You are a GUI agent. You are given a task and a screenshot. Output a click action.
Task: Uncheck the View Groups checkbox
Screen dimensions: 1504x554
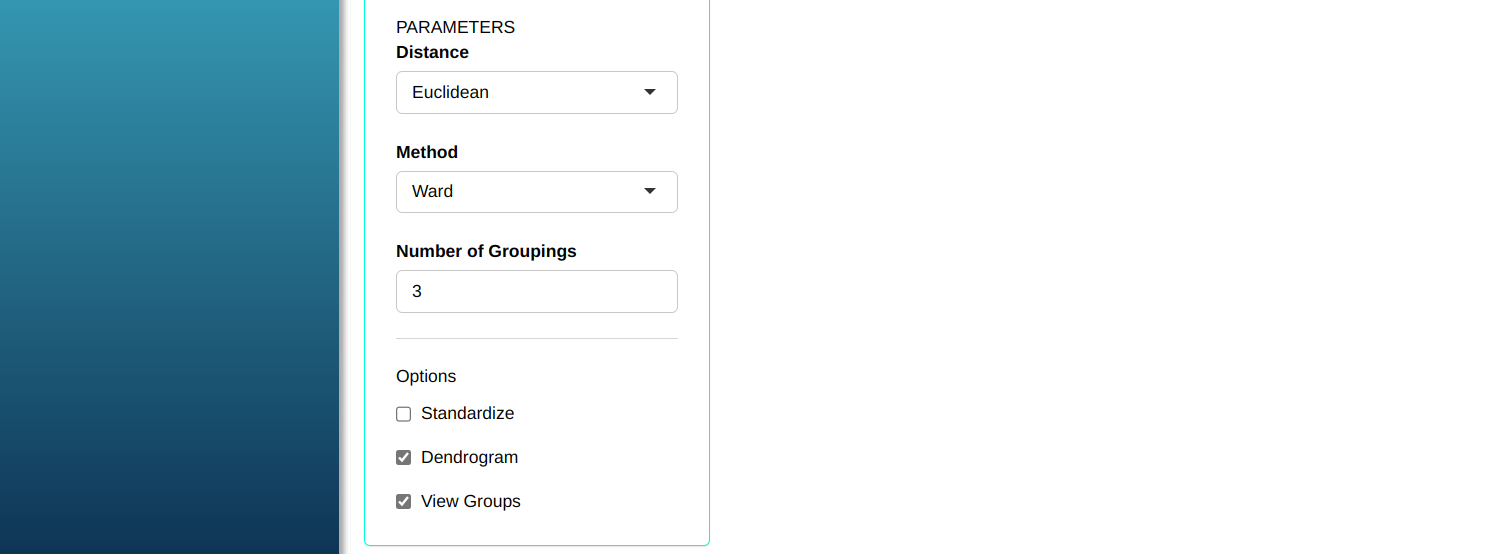[x=404, y=502]
